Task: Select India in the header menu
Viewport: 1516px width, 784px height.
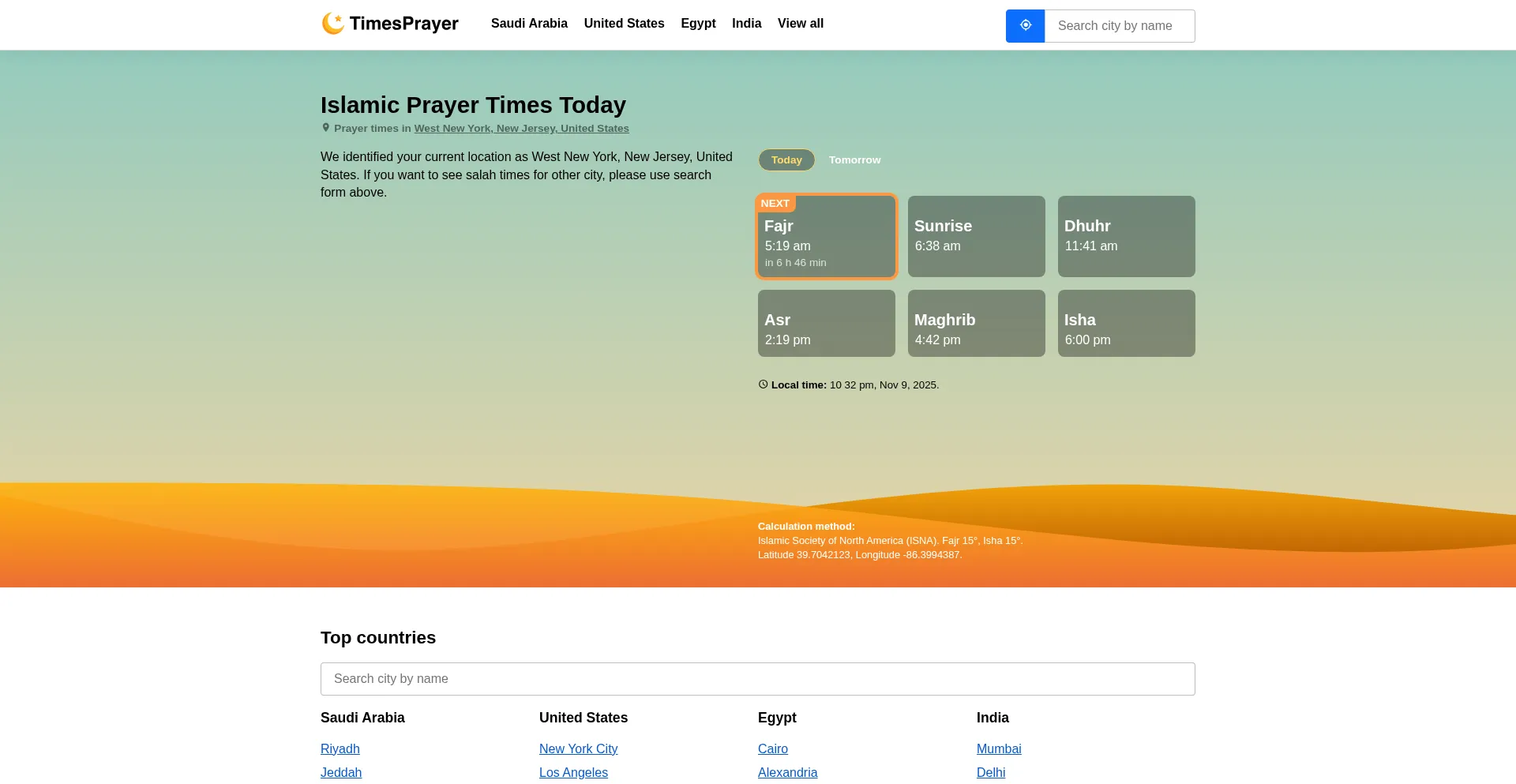Action: [746, 24]
